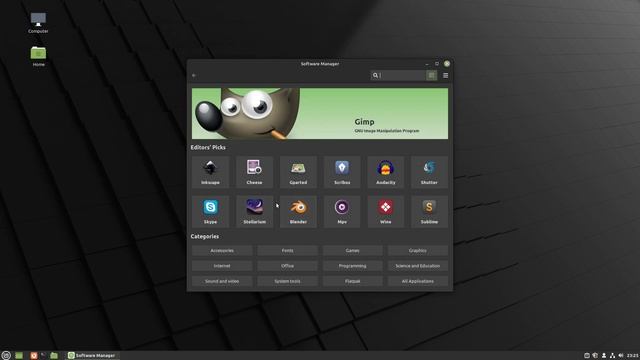Browse the Sound and video category
Viewport: 640px width, 360px height.
pyautogui.click(x=222, y=281)
